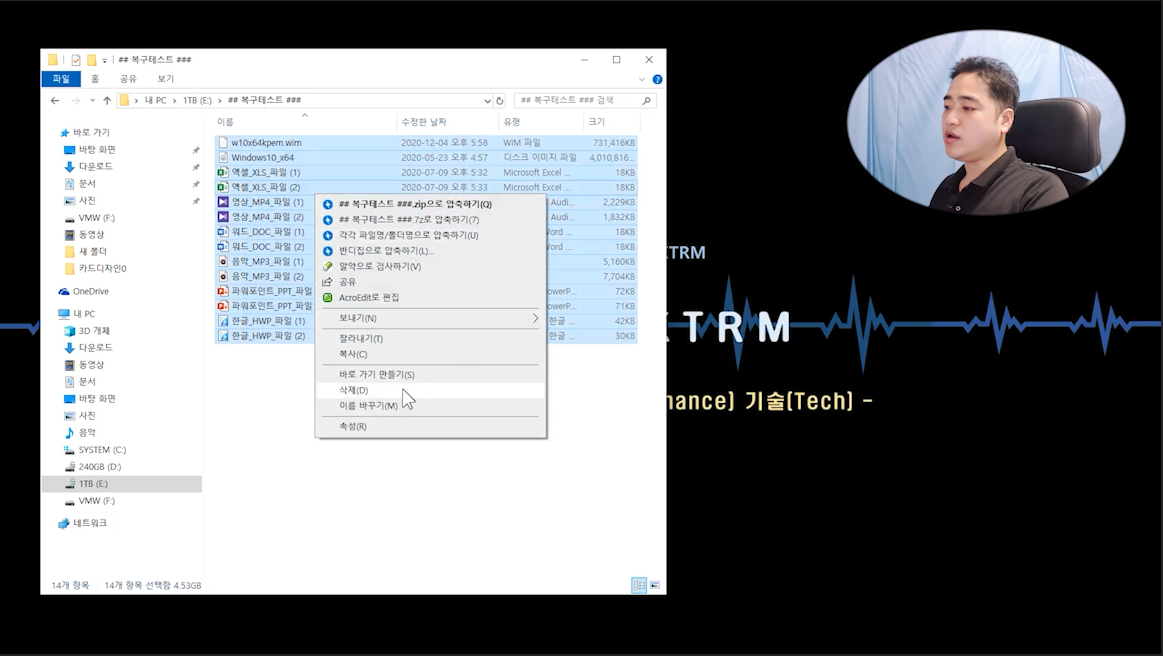The height and width of the screenshot is (656, 1163).
Task: Select the 엑셀_XLS_파일 (2) file name
Action: click(266, 187)
